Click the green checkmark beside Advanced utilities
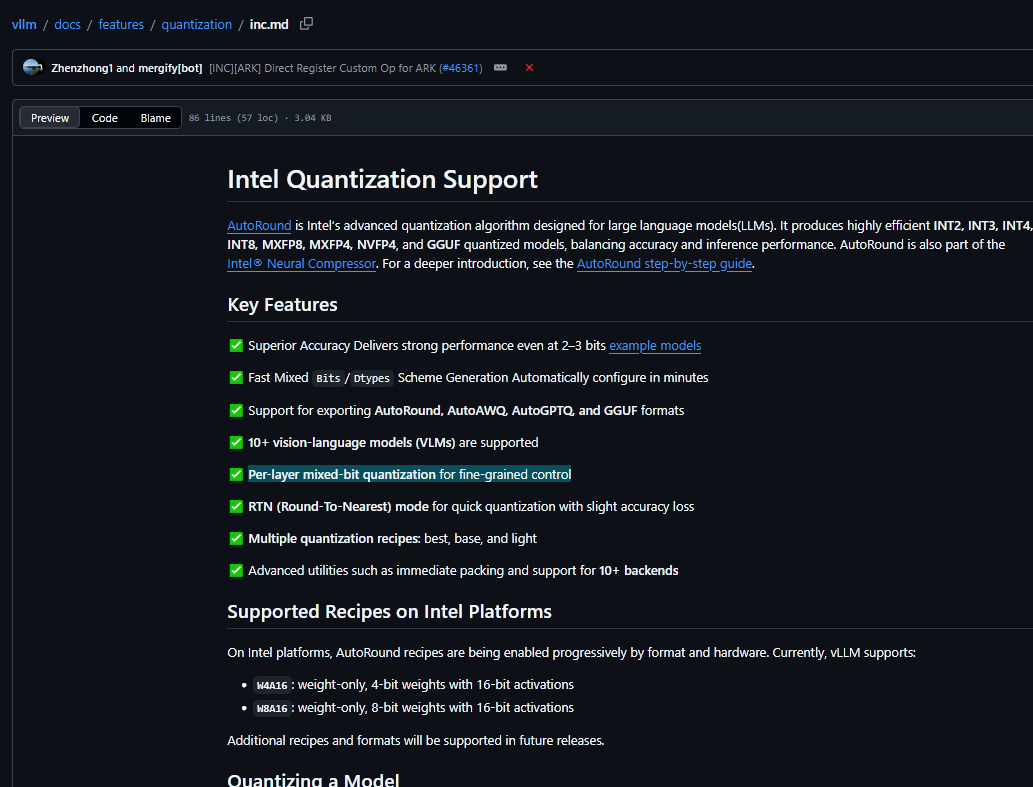 point(236,570)
